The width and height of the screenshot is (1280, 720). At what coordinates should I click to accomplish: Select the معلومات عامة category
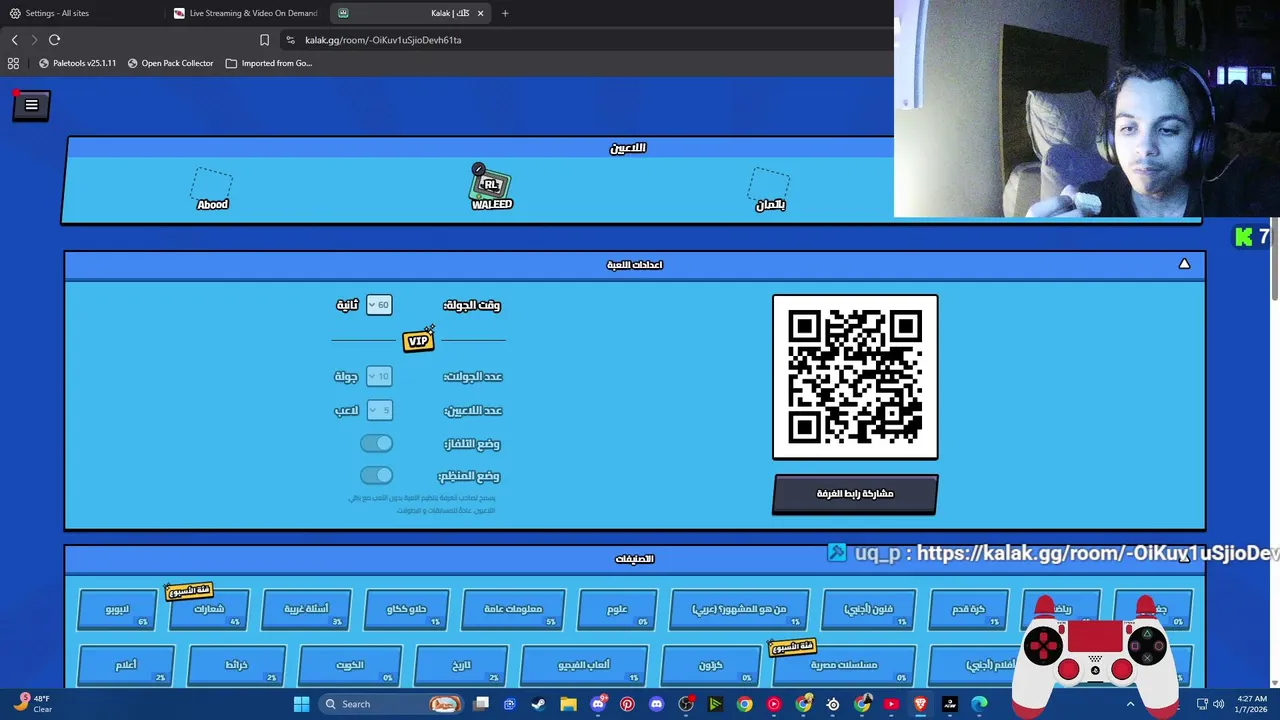click(513, 609)
